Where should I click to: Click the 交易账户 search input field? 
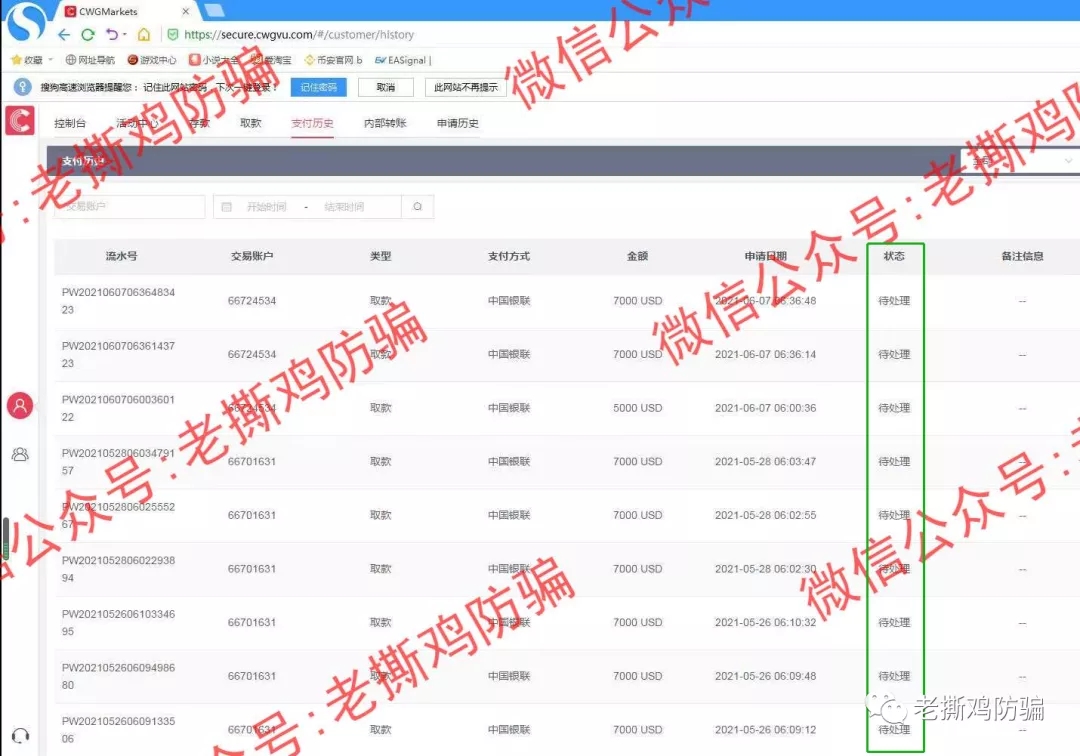(129, 206)
